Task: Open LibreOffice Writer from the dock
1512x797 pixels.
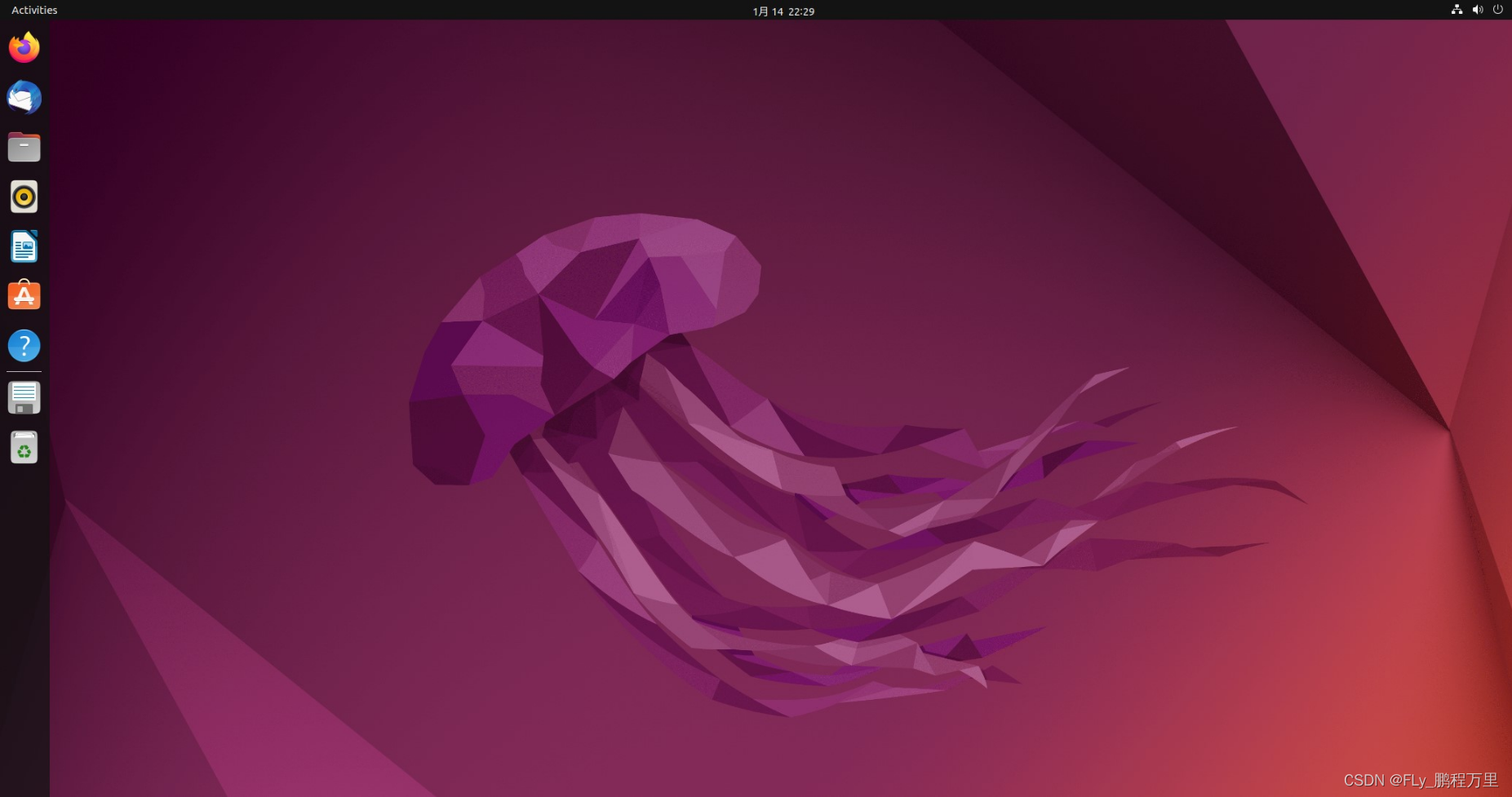Action: 24,246
